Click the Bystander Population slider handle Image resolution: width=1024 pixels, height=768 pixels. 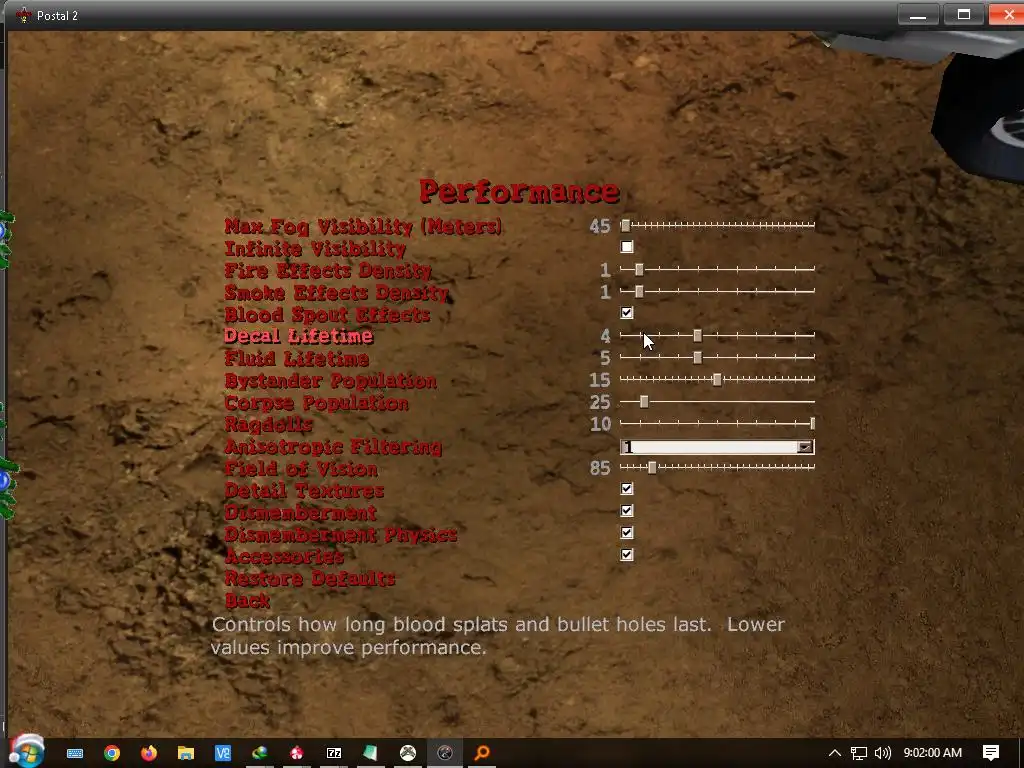717,379
